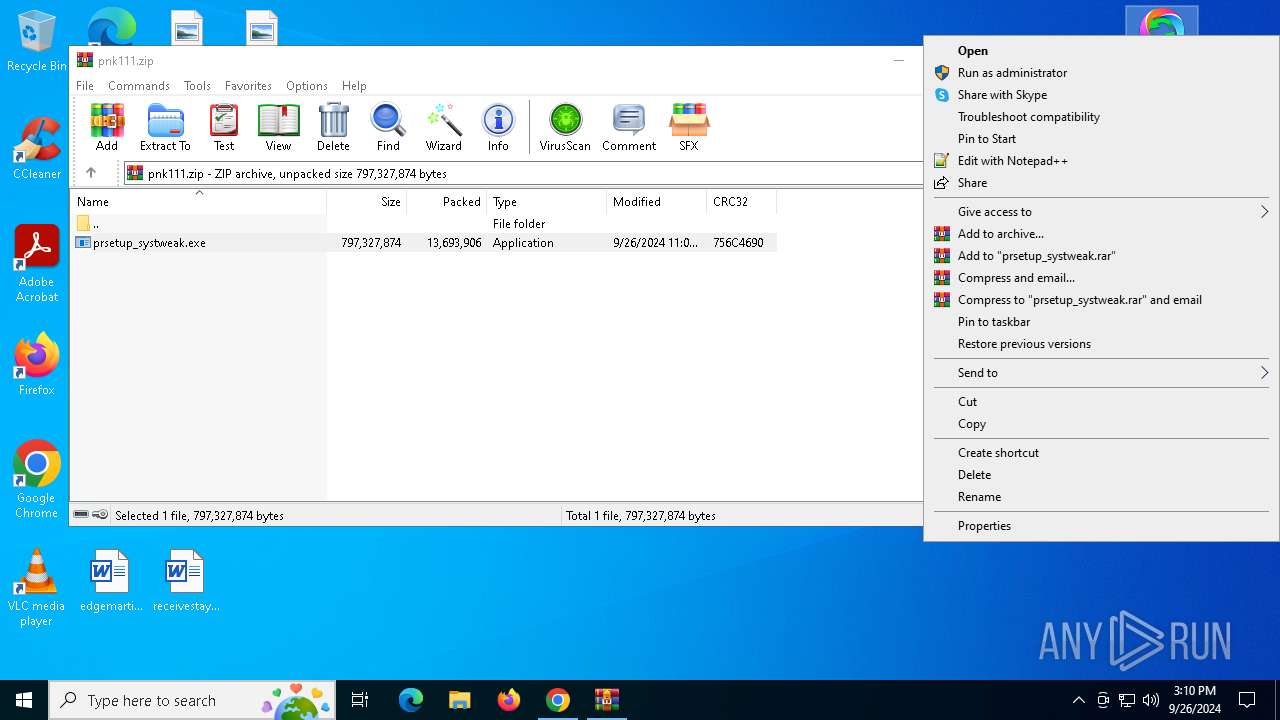Open the volume control in system tray
The width and height of the screenshot is (1280, 720).
[1151, 700]
